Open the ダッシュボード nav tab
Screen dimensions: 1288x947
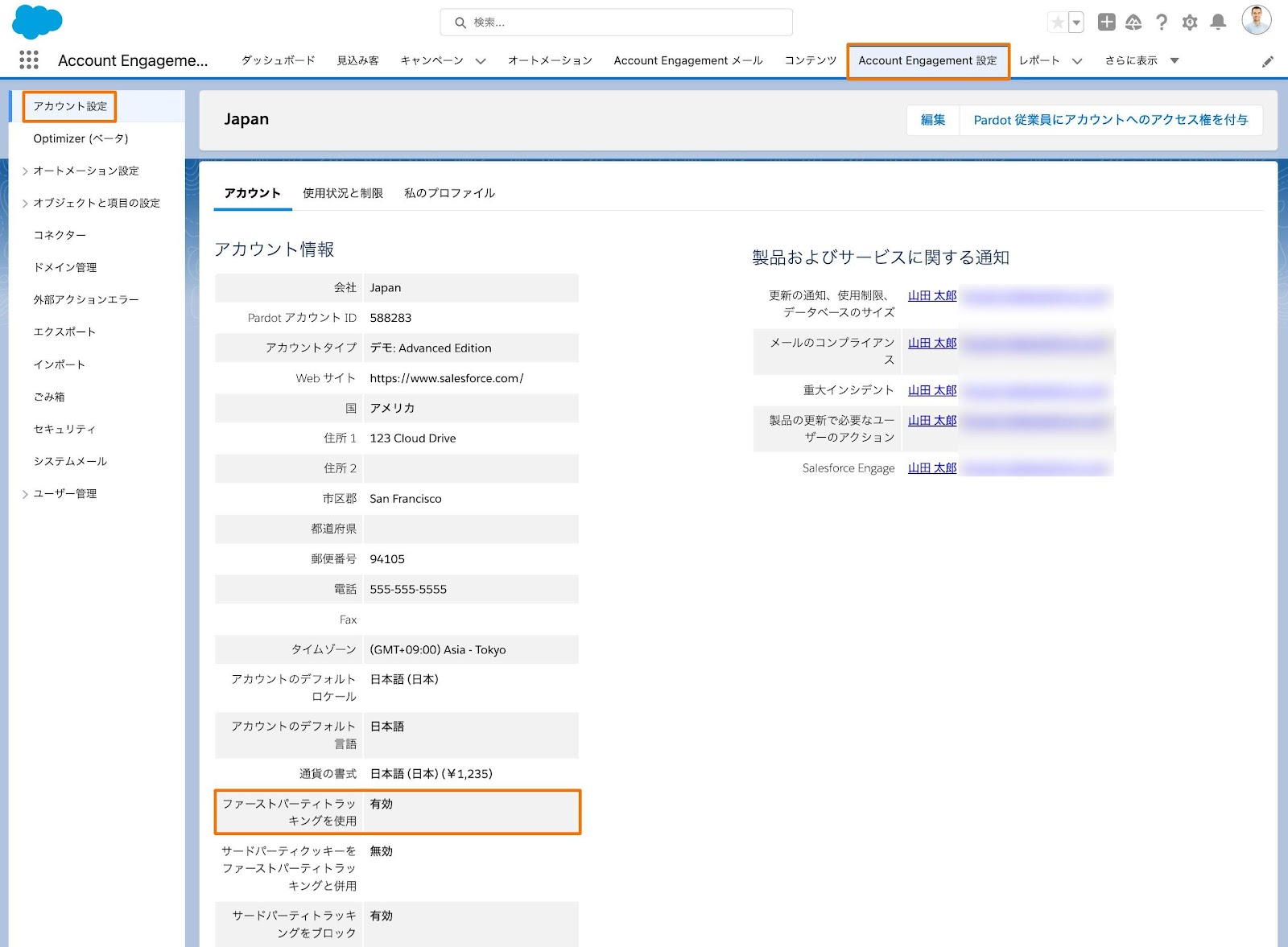278,60
